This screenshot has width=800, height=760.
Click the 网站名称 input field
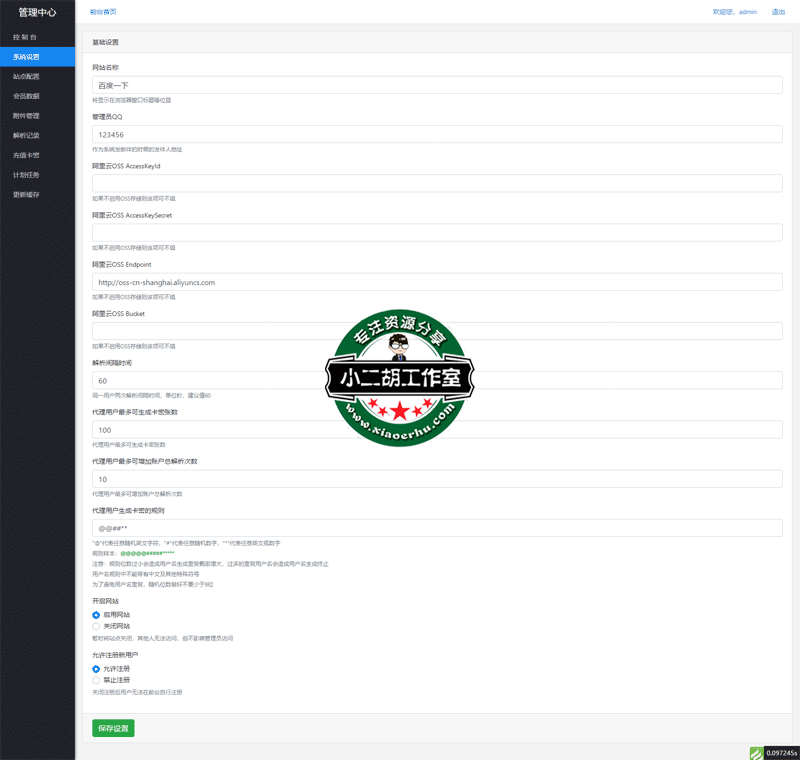click(x=437, y=86)
